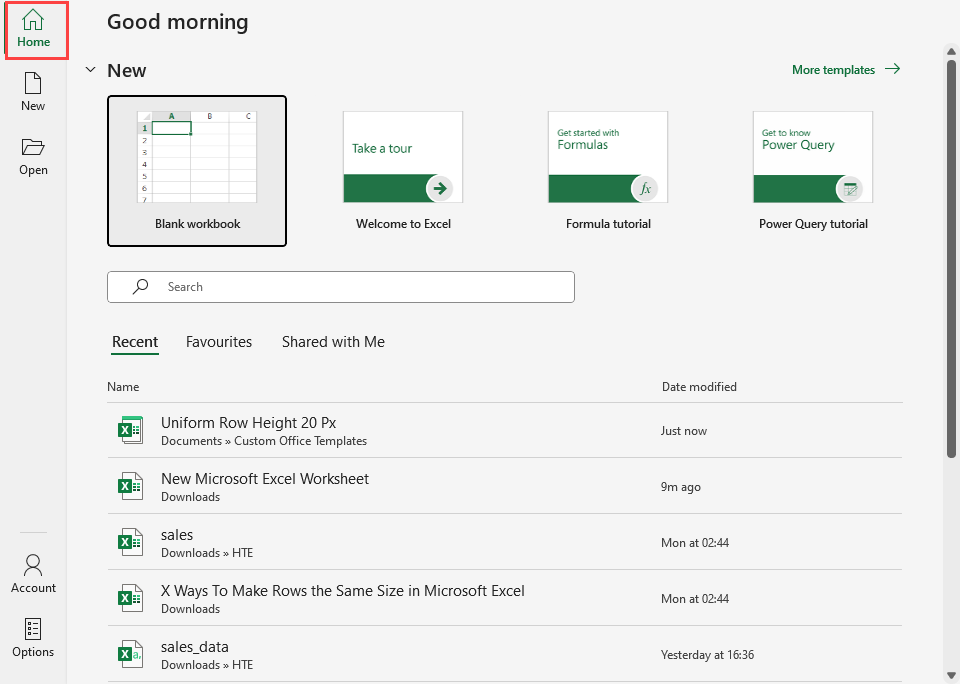Select the Recent tab
The image size is (960, 684).
pos(135,342)
